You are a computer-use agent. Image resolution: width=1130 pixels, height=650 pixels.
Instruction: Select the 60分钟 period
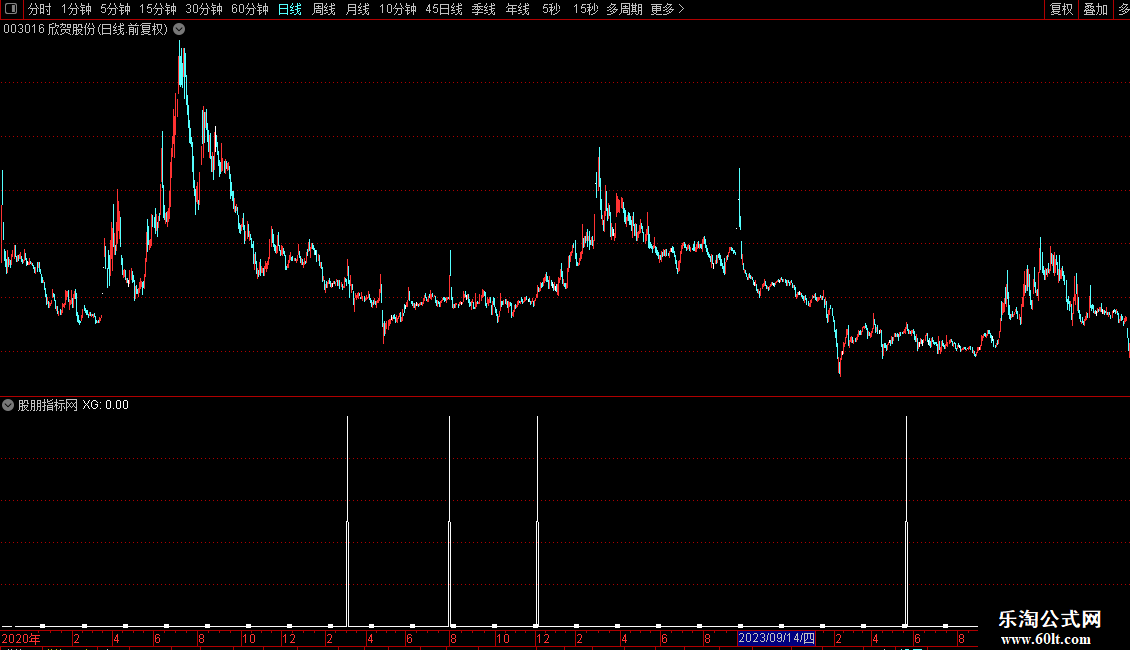249,9
